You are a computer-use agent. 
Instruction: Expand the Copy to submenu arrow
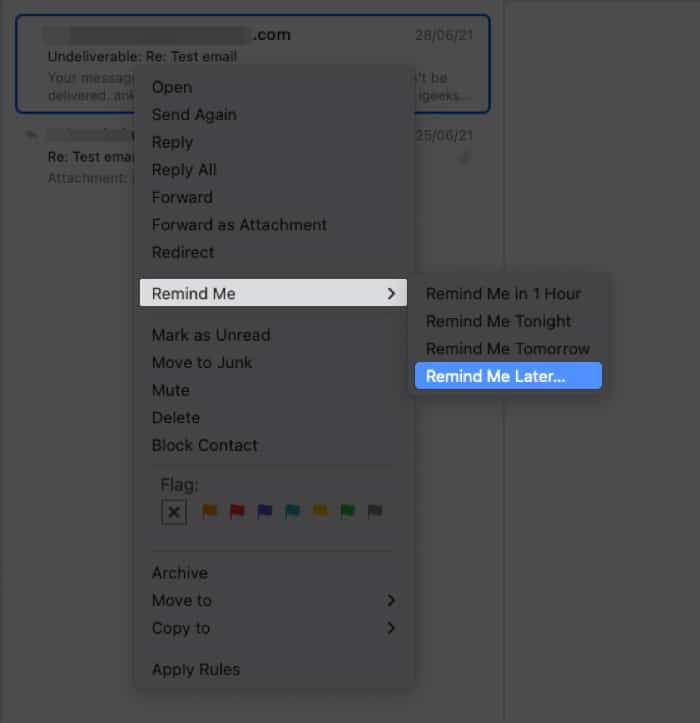click(391, 628)
